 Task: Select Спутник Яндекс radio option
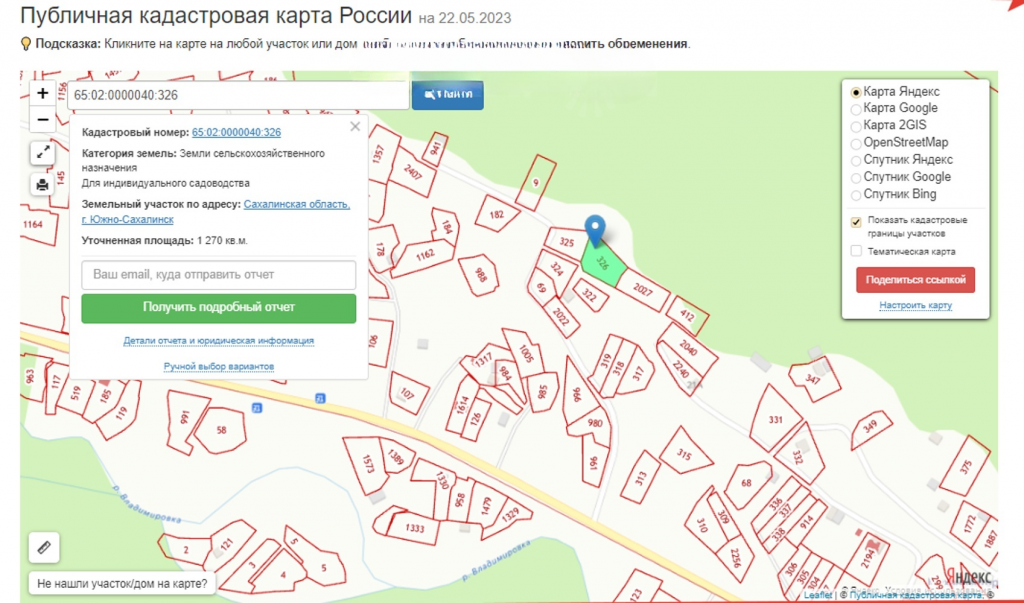point(856,161)
